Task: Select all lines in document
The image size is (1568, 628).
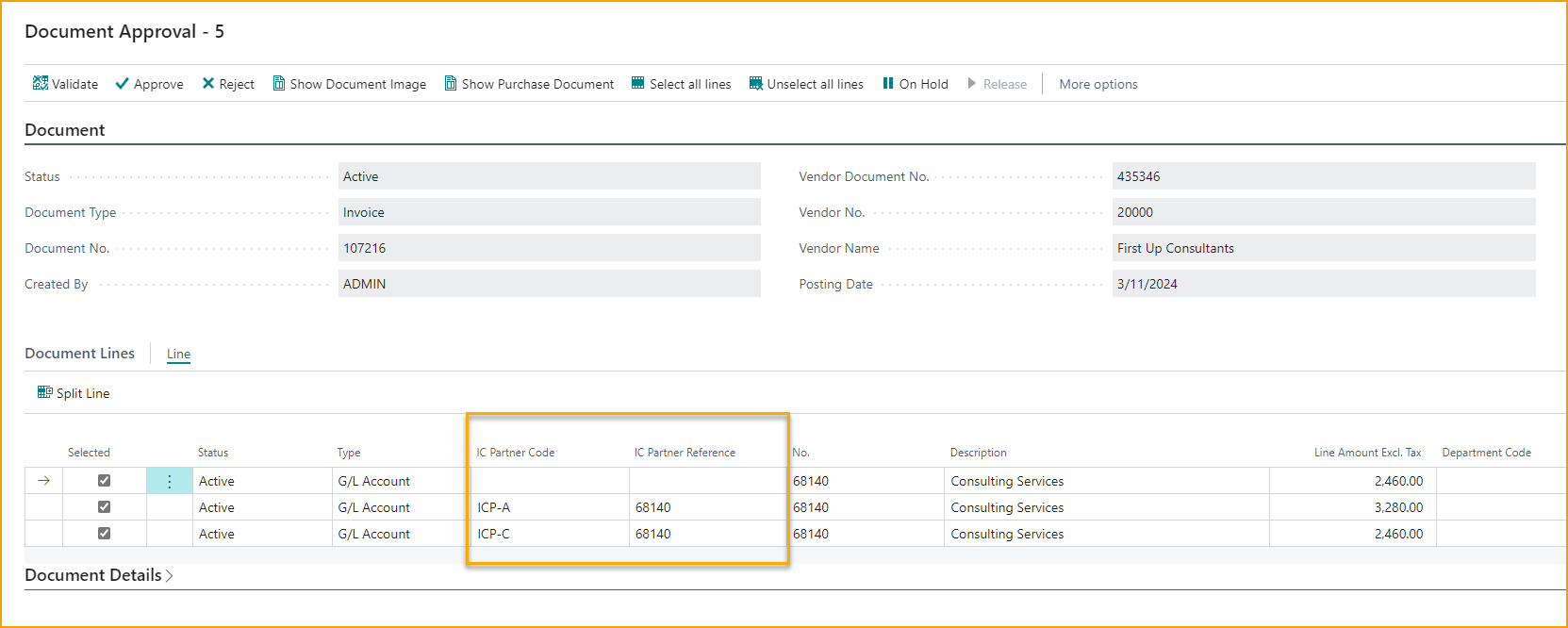Action: pos(681,84)
